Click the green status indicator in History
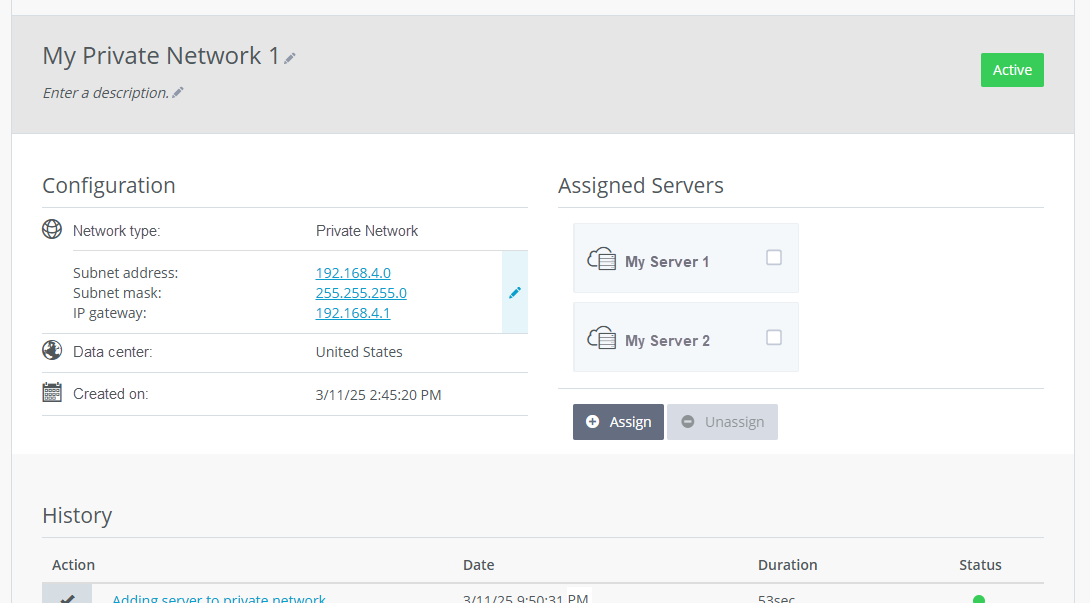This screenshot has width=1090, height=603. (x=981, y=597)
